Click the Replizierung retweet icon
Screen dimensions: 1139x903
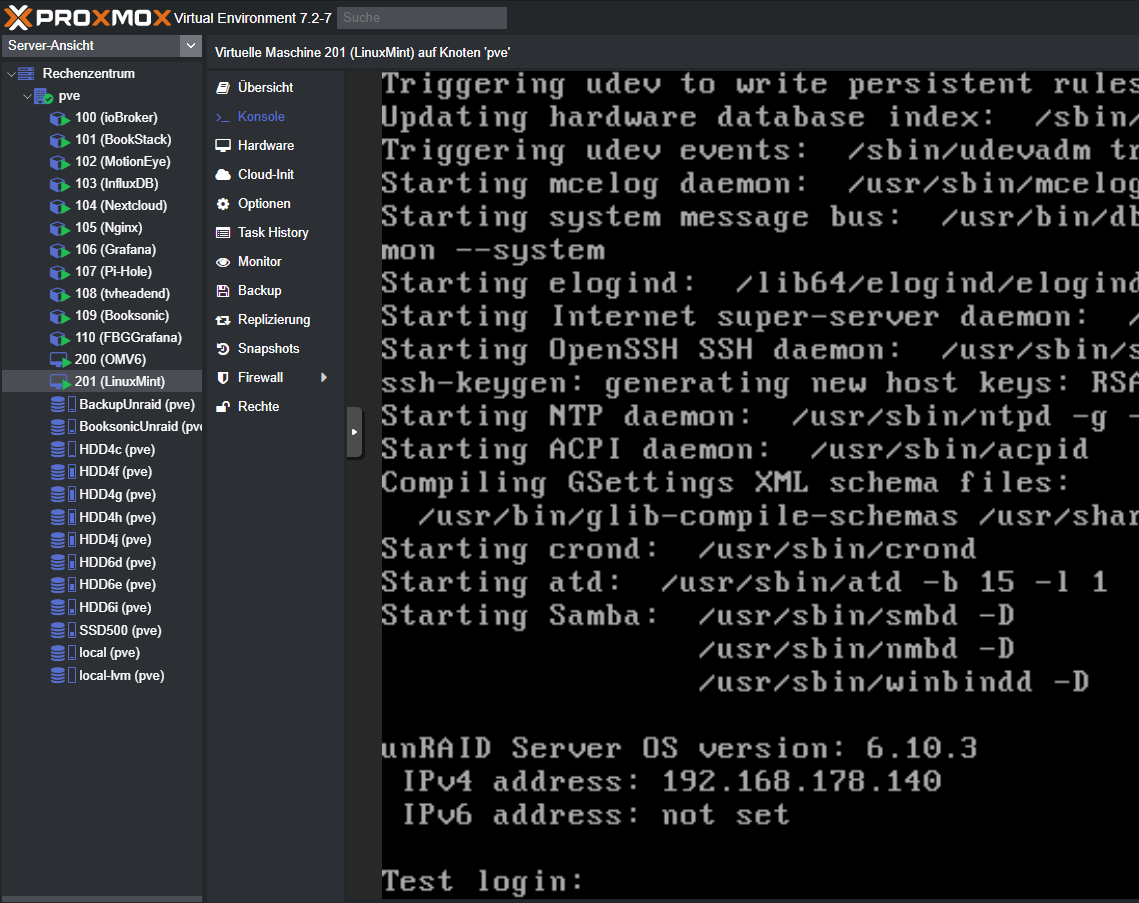coord(223,320)
